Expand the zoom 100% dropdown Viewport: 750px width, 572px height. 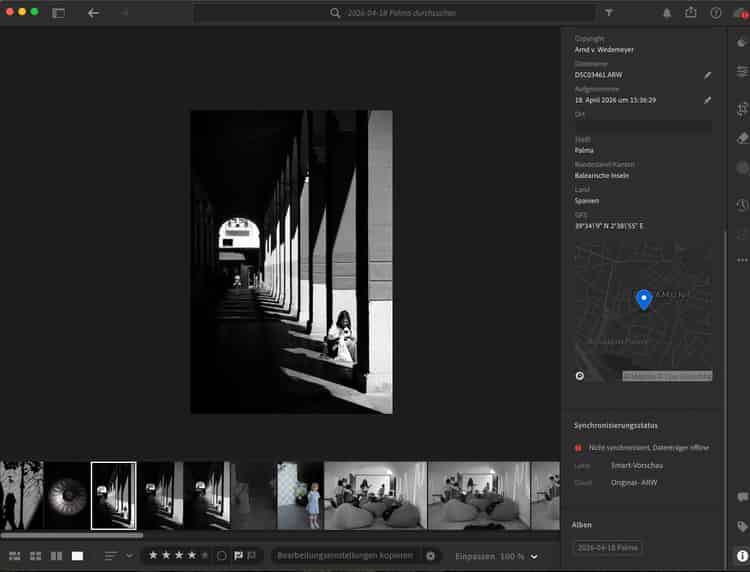534,556
